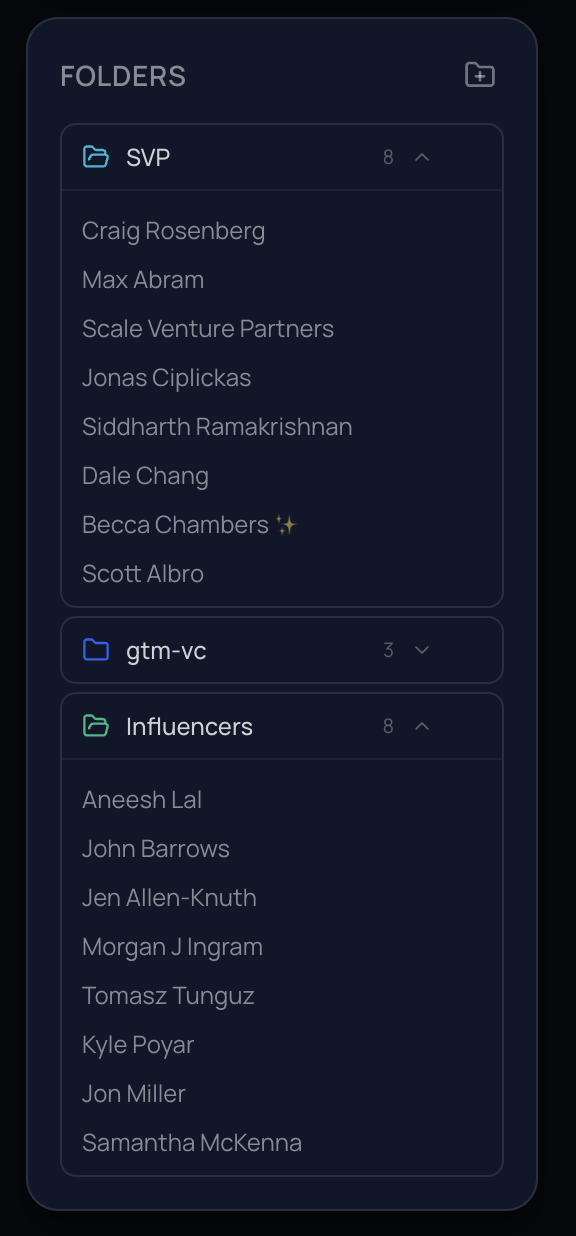Open Max Abram's entry
The width and height of the screenshot is (576, 1236).
pos(142,280)
